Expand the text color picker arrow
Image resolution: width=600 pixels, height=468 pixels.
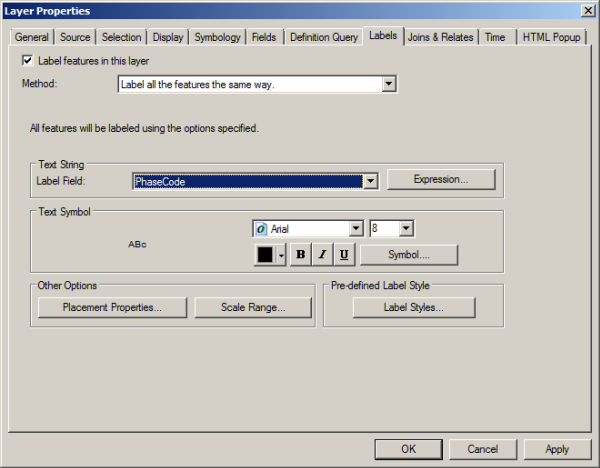(x=281, y=255)
